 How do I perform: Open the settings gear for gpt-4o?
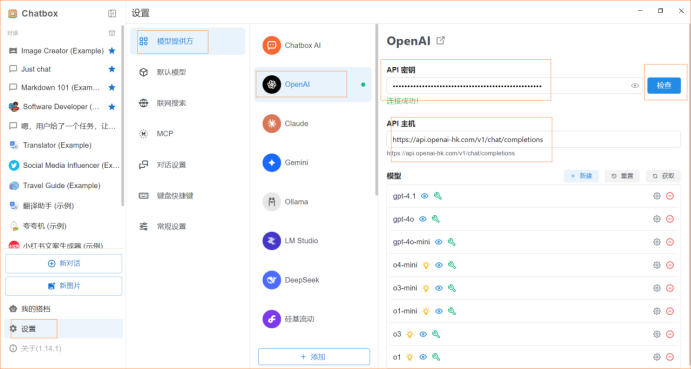(657, 219)
